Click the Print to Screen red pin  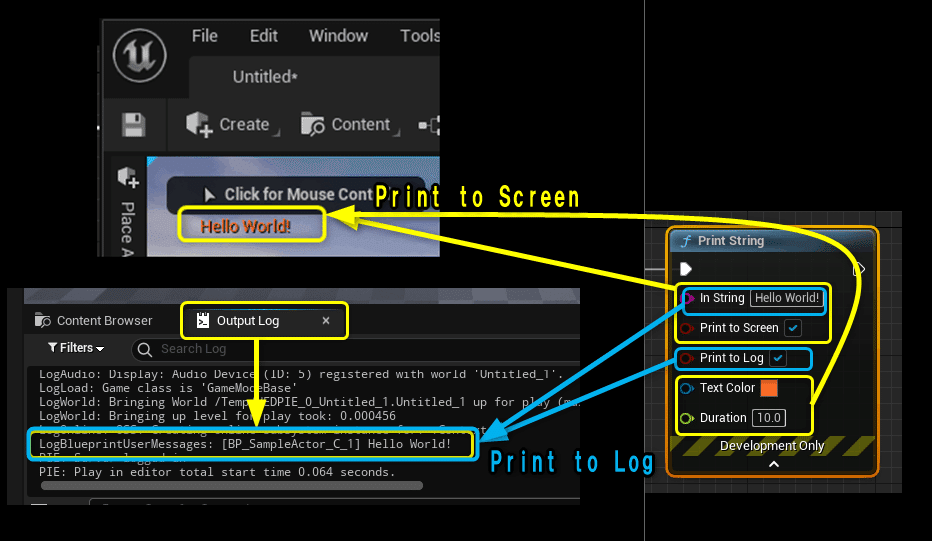pos(687,328)
